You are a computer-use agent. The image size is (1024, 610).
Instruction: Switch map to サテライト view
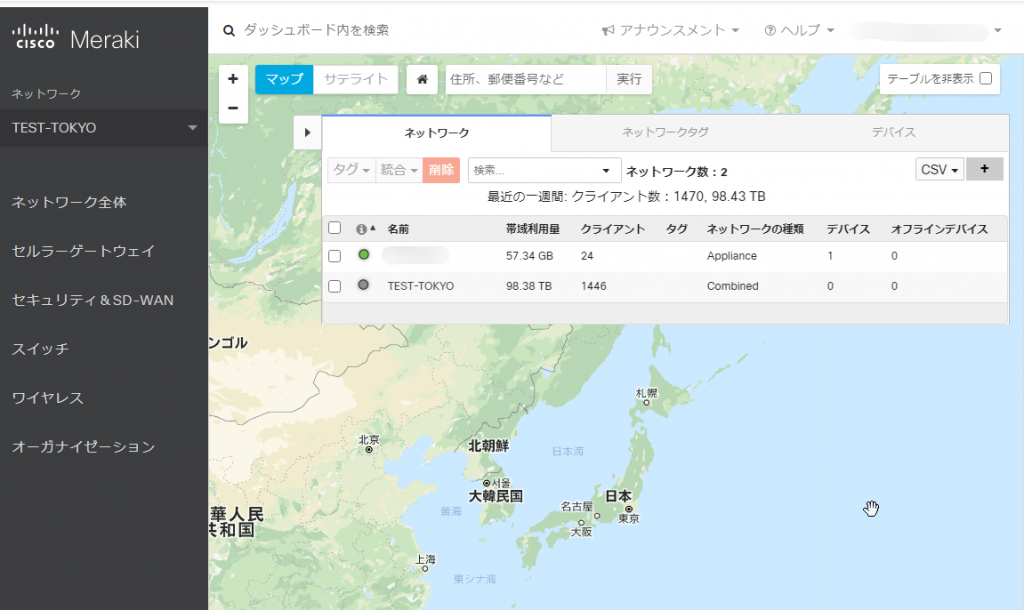(356, 79)
